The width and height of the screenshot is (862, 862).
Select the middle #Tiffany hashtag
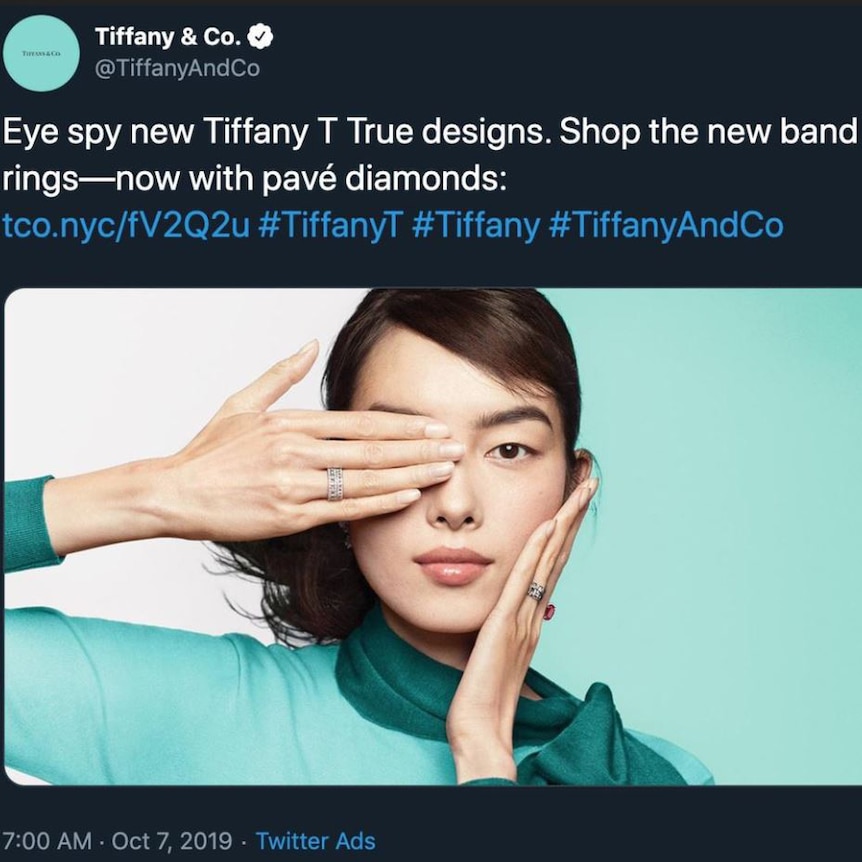pos(476,225)
